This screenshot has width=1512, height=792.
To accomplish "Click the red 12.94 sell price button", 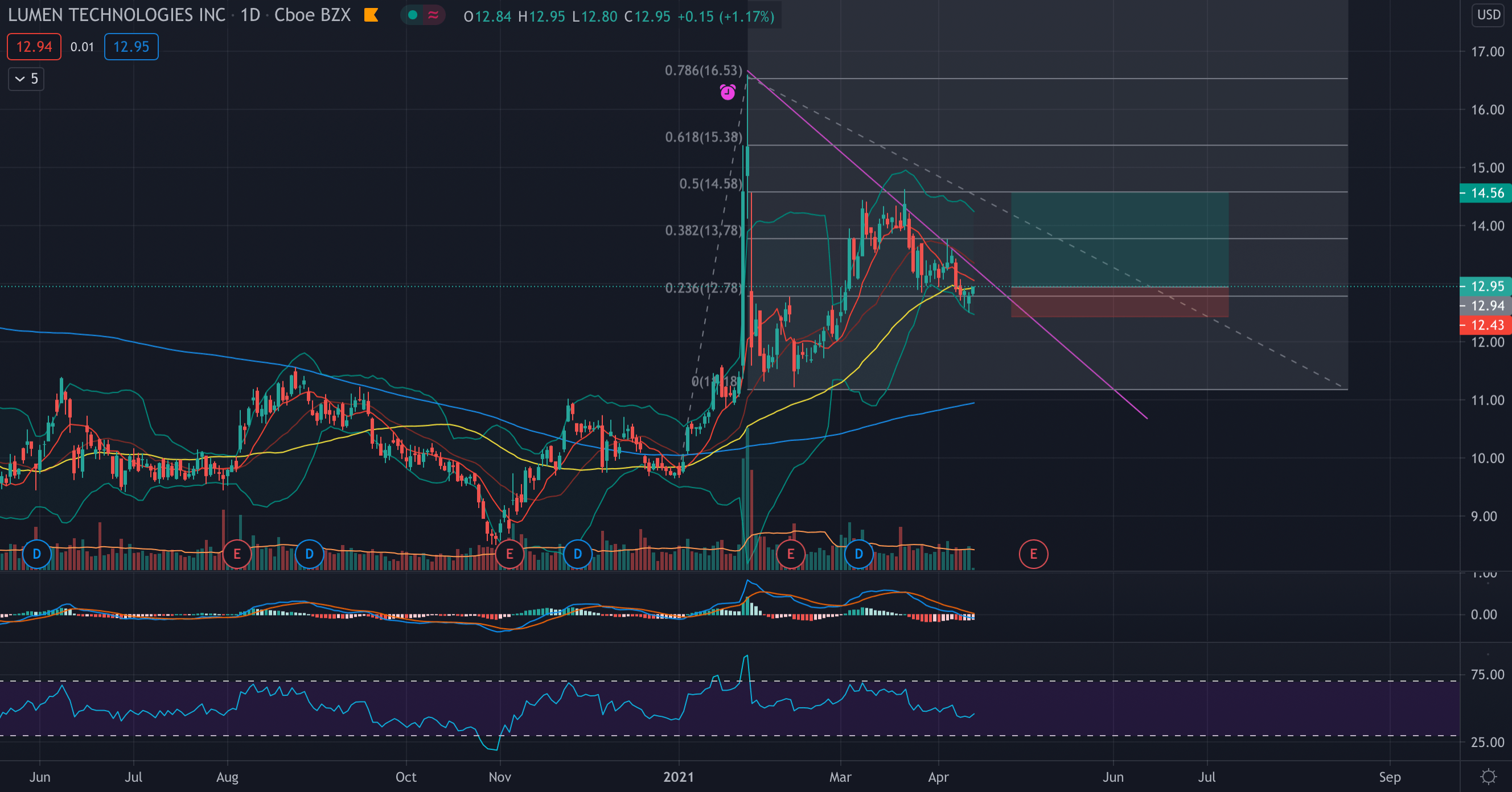I will click(34, 47).
